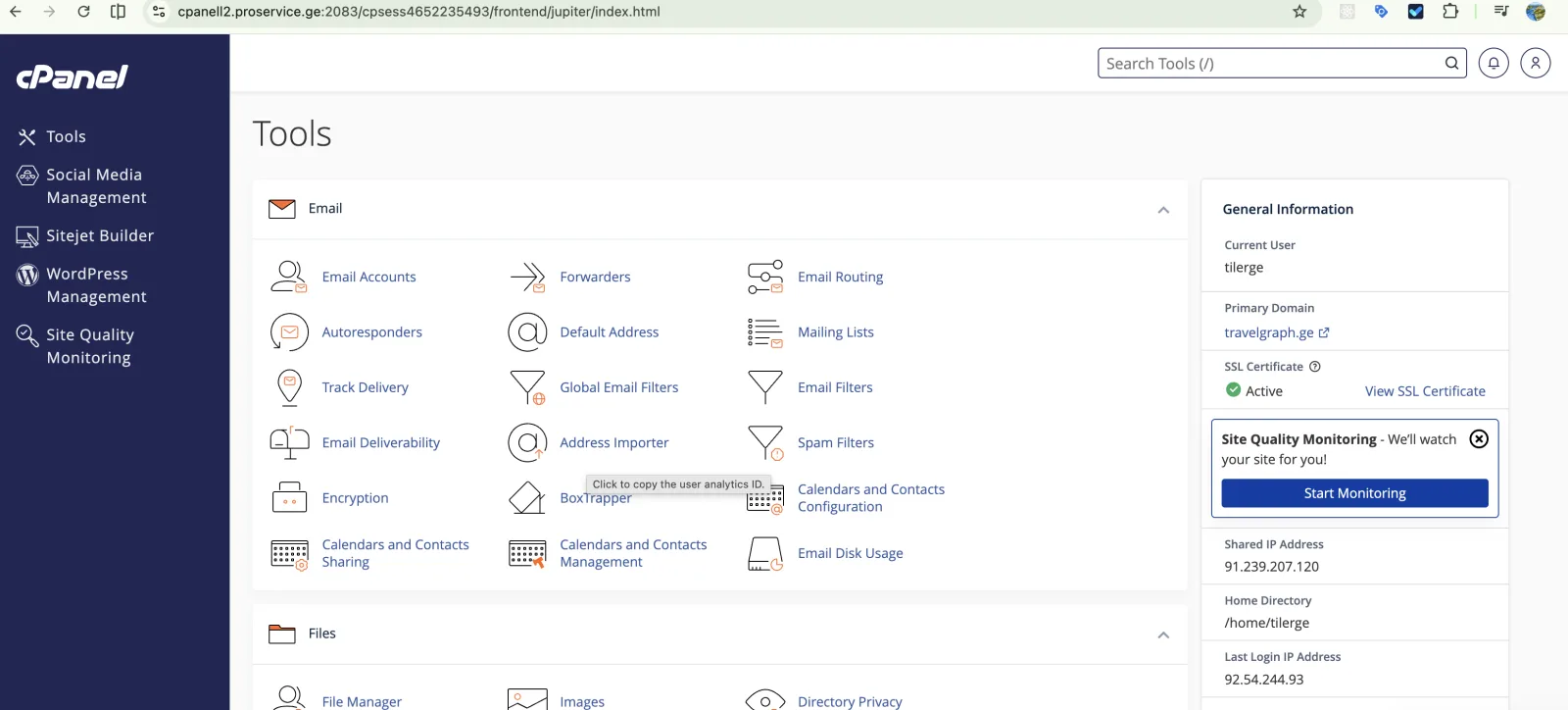Open the View SSL Certificate link
Screen dimensions: 1568x710
(1425, 391)
